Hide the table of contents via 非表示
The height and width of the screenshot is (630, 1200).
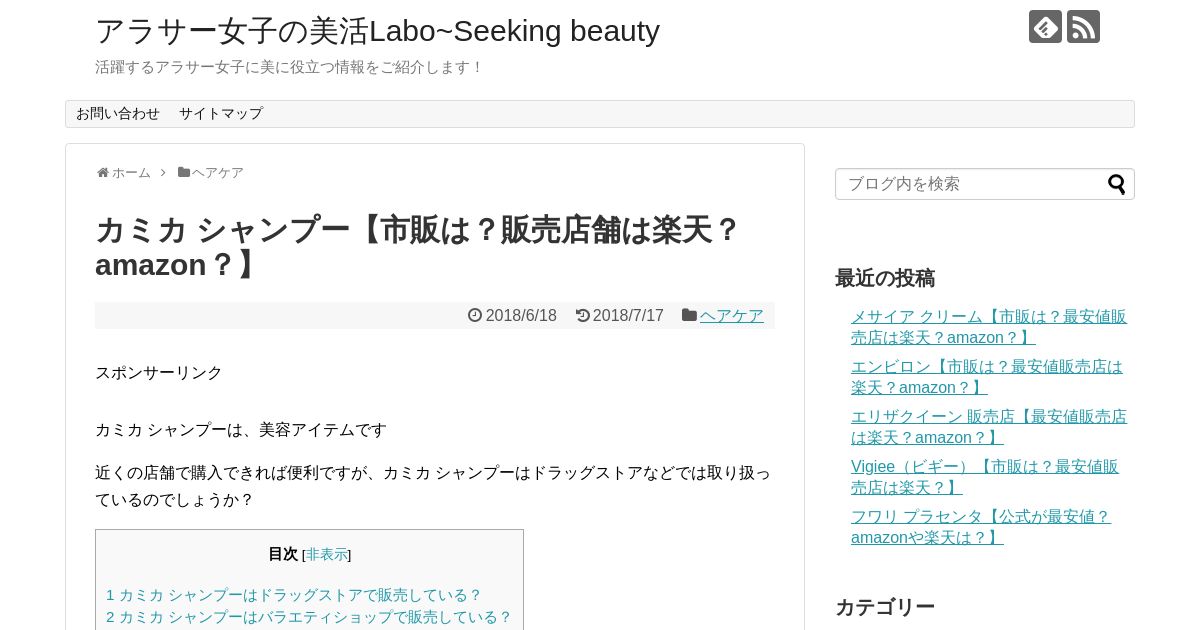click(327, 554)
